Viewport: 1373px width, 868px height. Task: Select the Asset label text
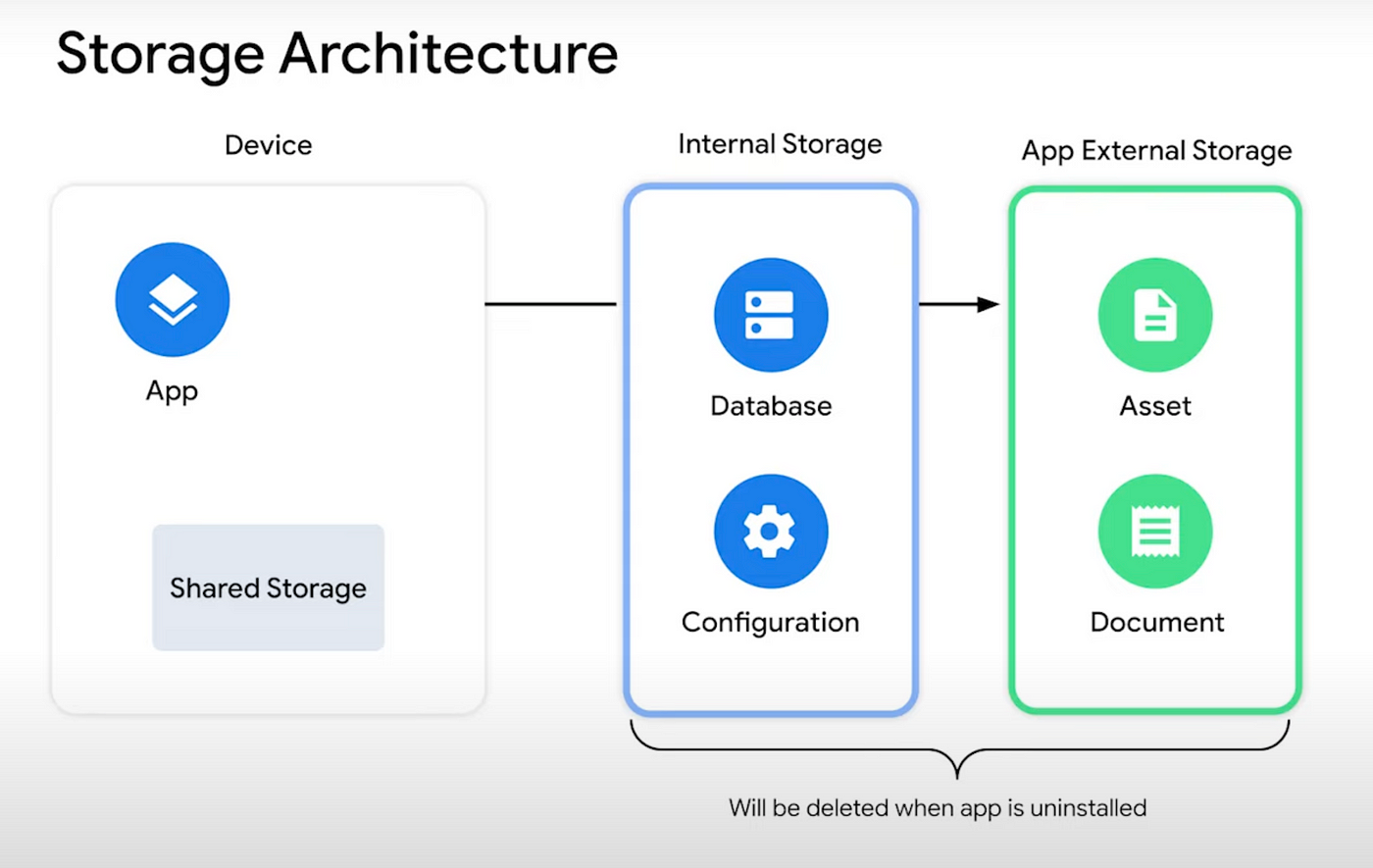[1155, 406]
